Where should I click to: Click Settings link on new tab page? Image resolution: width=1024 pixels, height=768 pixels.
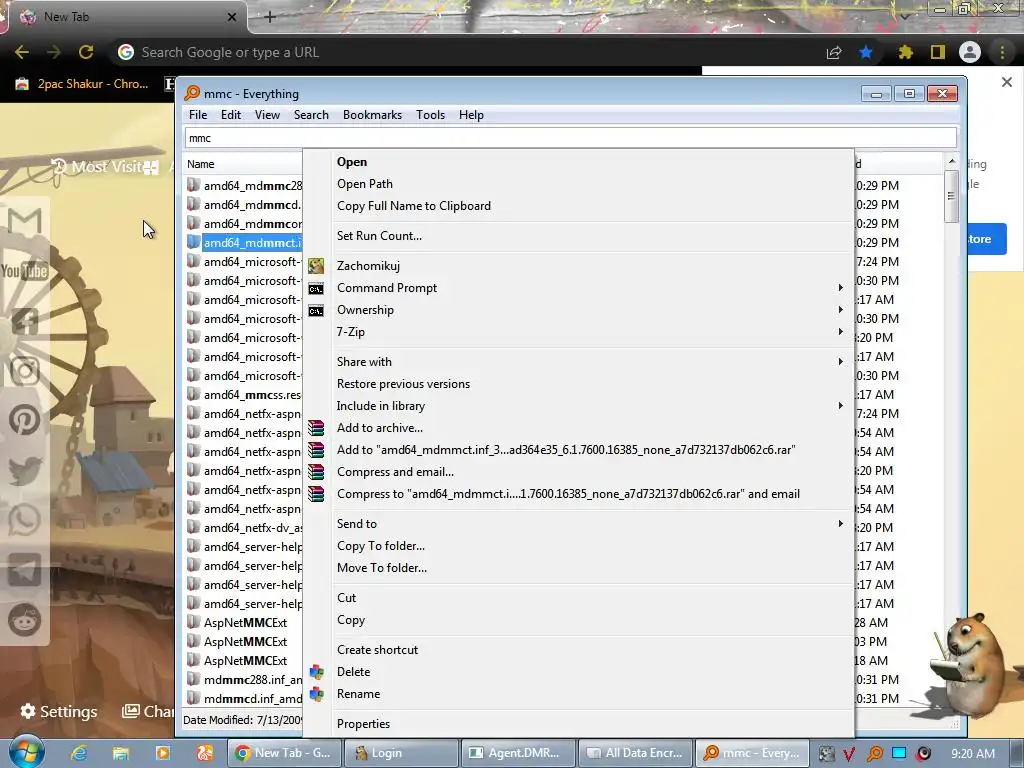click(x=59, y=711)
